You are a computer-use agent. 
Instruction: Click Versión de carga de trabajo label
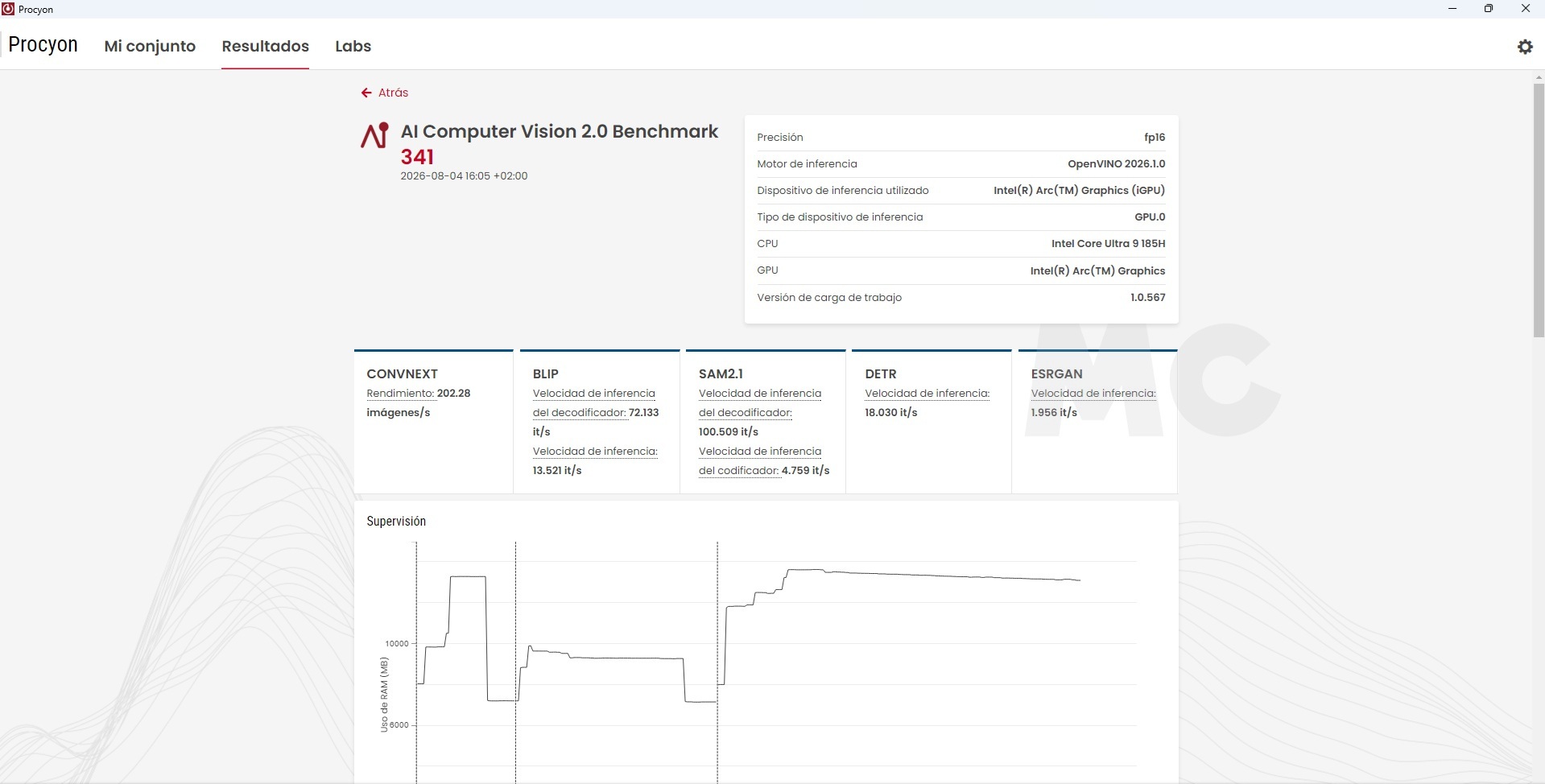click(x=829, y=298)
